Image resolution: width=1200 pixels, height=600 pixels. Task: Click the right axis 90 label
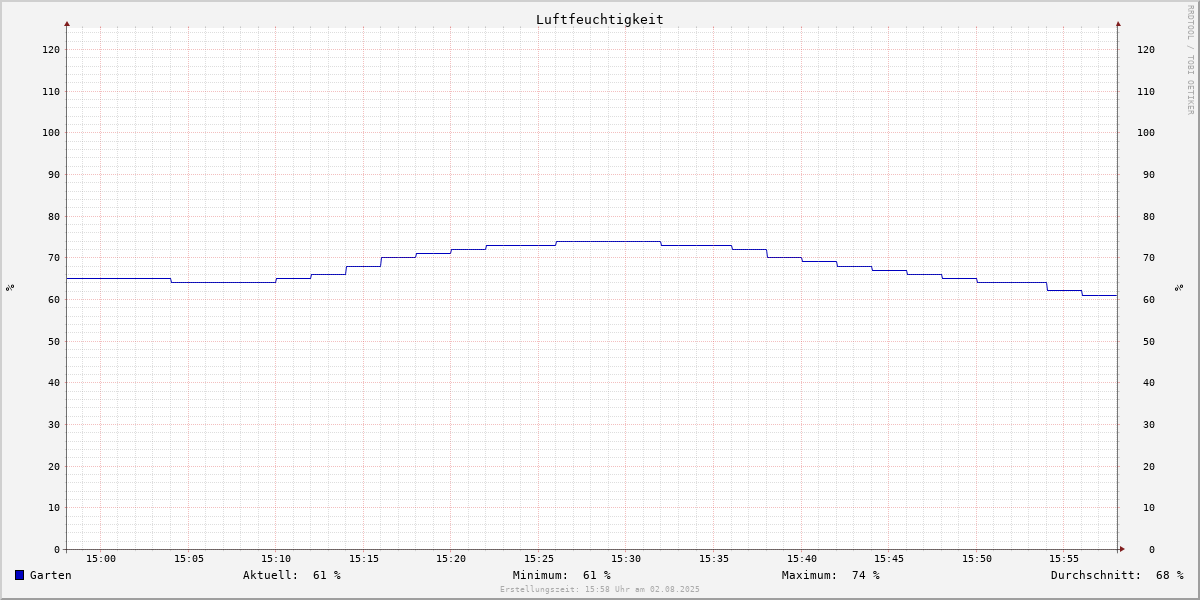pyautogui.click(x=1149, y=174)
